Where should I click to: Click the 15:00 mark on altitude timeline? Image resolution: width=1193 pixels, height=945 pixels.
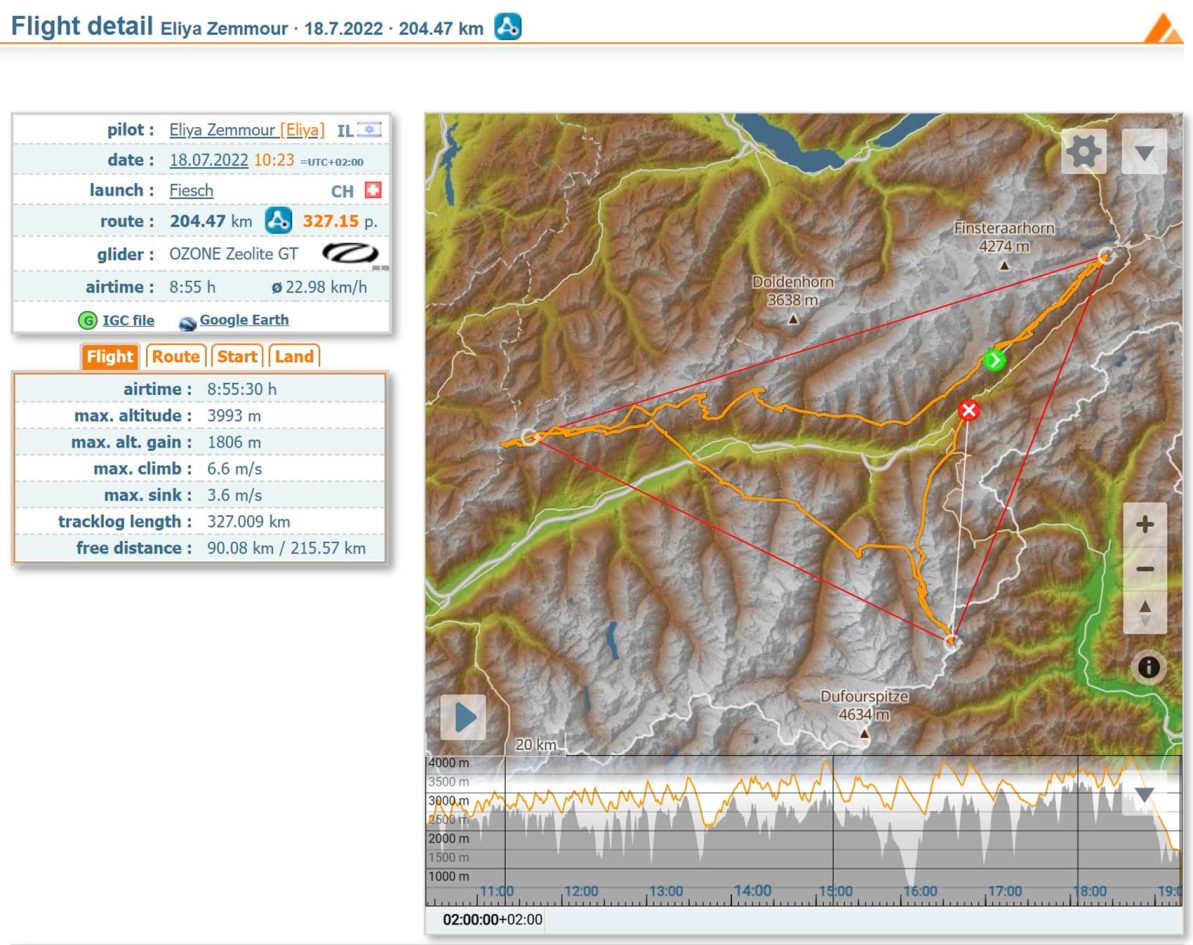(x=835, y=890)
